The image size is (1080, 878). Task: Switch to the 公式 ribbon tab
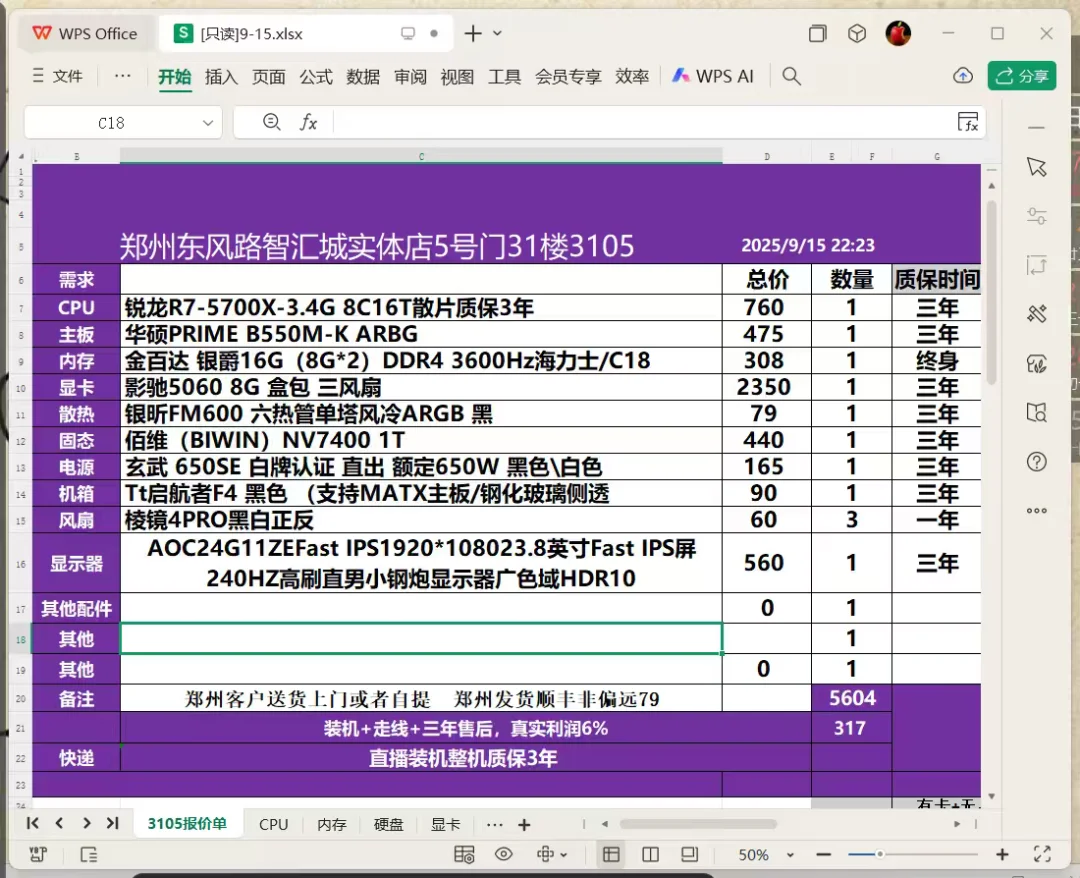(316, 76)
